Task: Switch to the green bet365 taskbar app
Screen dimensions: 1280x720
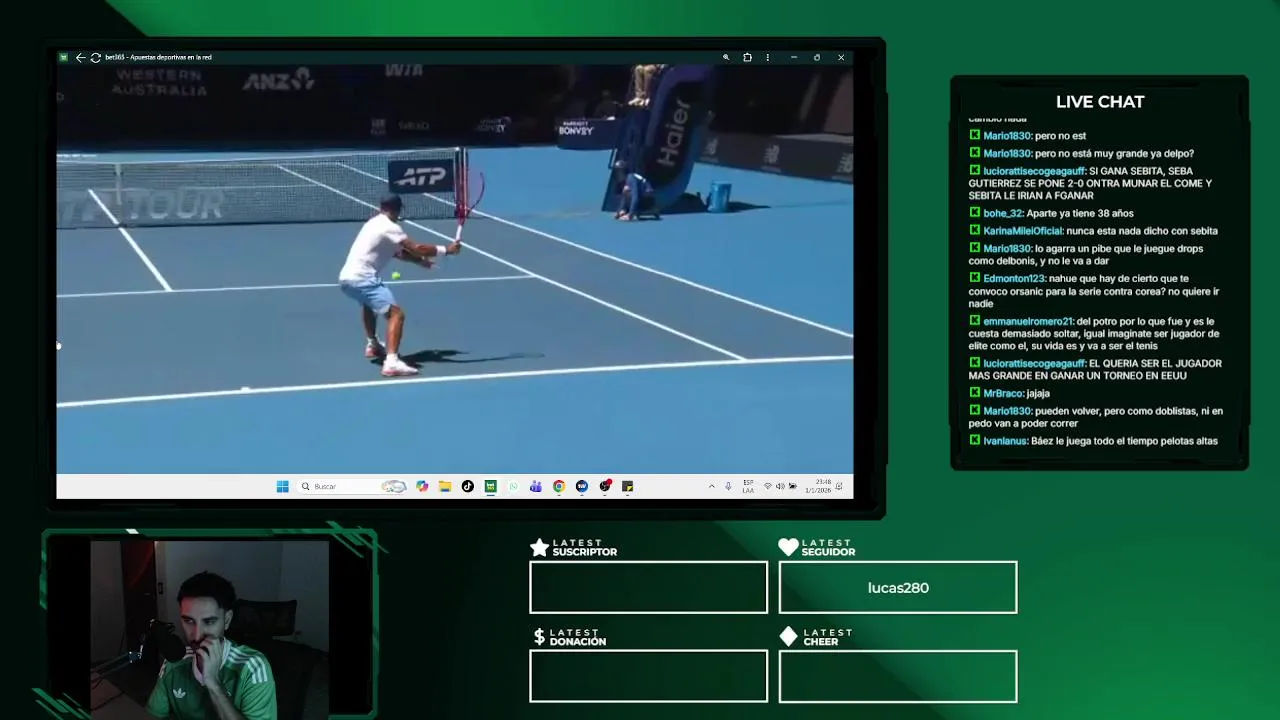Action: [x=490, y=487]
